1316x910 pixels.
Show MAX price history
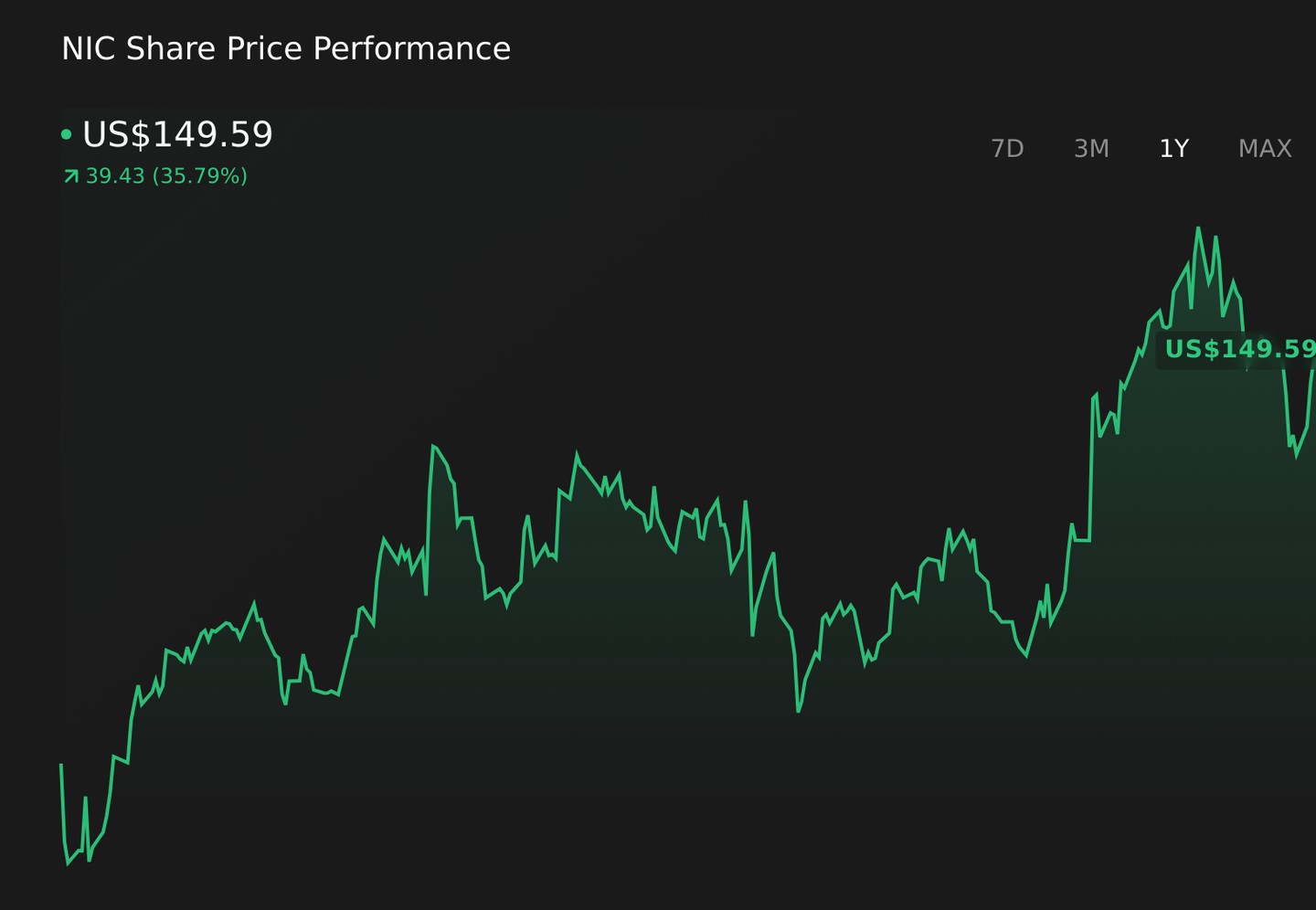(x=1265, y=148)
